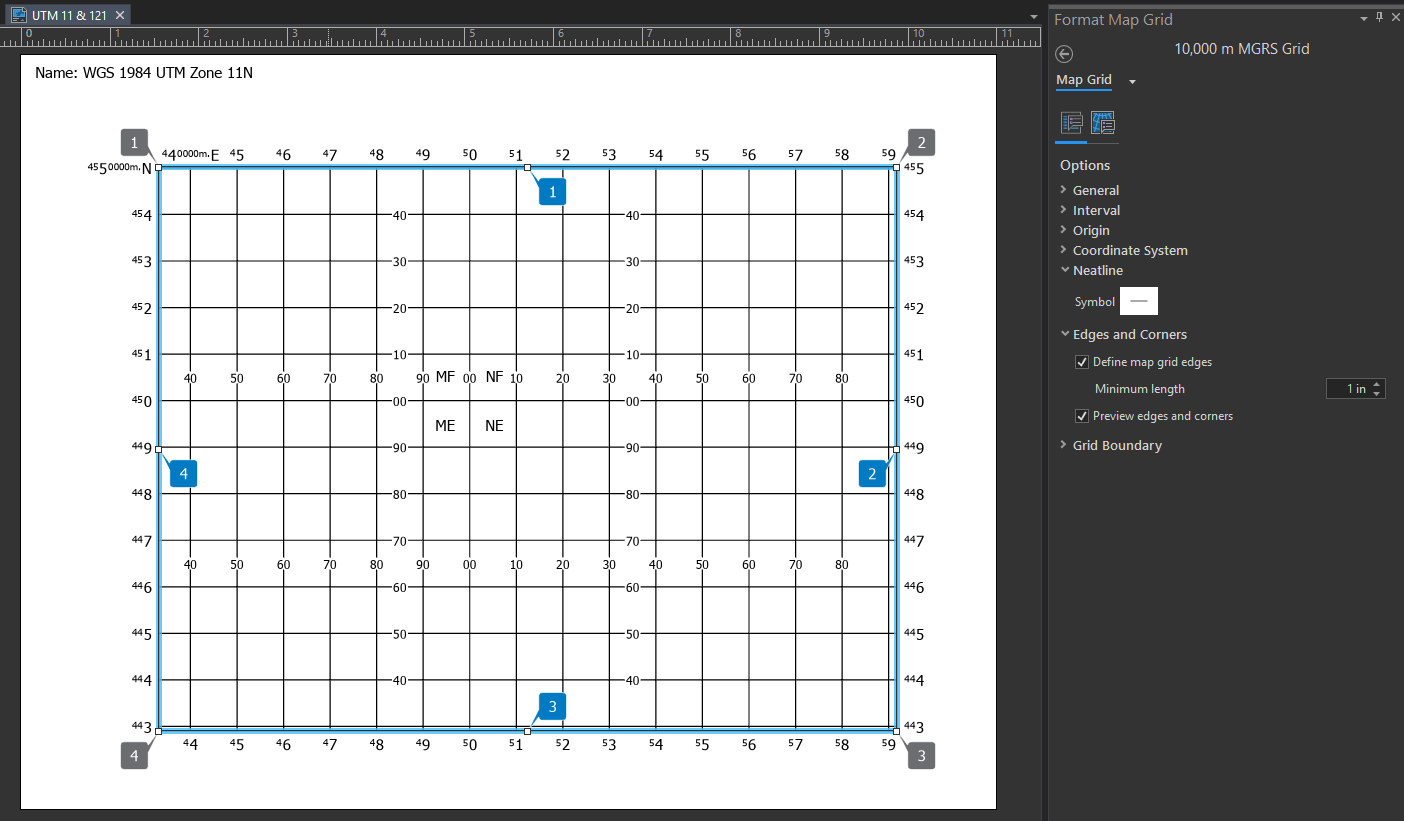This screenshot has height=821, width=1404.
Task: Click the Minimum length value field
Action: click(1348, 389)
